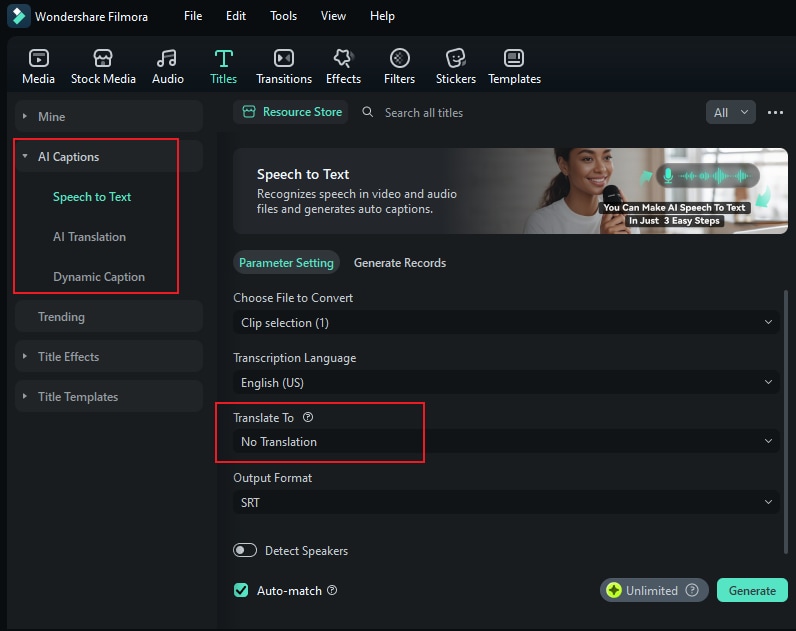This screenshot has width=796, height=631.
Task: Select Dynamic Caption in sidebar
Action: 99,277
